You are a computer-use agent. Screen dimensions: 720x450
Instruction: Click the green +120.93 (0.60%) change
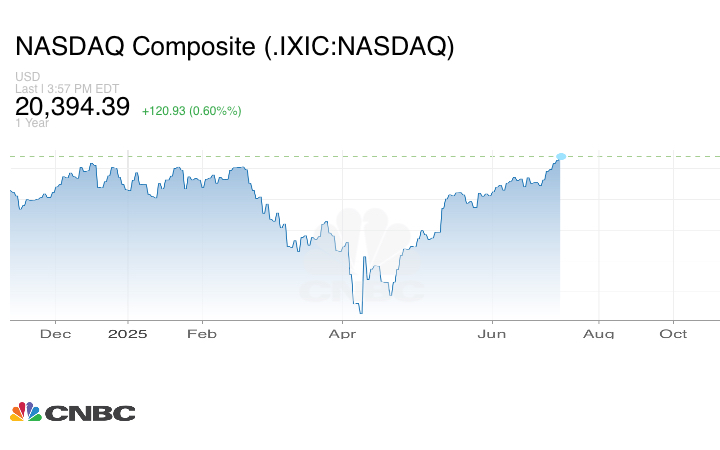click(191, 110)
